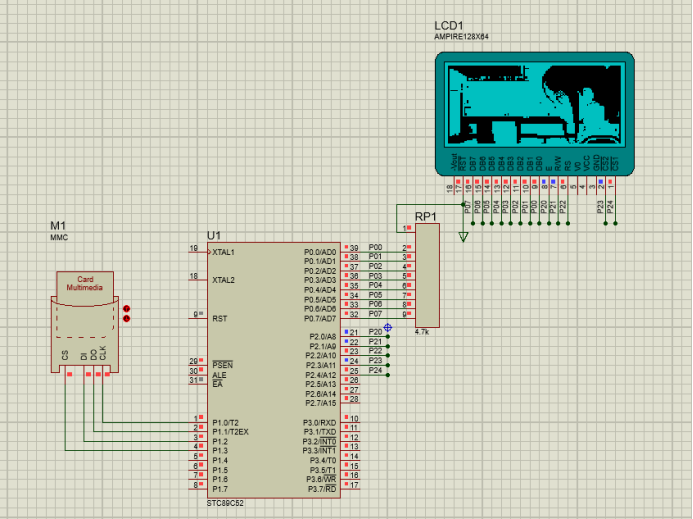Click the P0.0/AD0 pin label

click(x=320, y=252)
